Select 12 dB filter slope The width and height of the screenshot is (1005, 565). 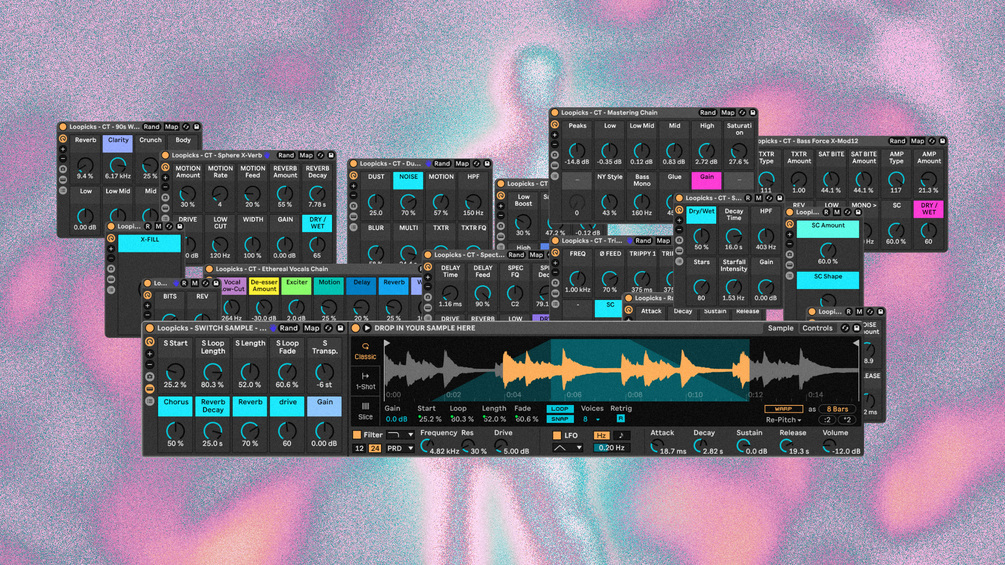coord(360,448)
